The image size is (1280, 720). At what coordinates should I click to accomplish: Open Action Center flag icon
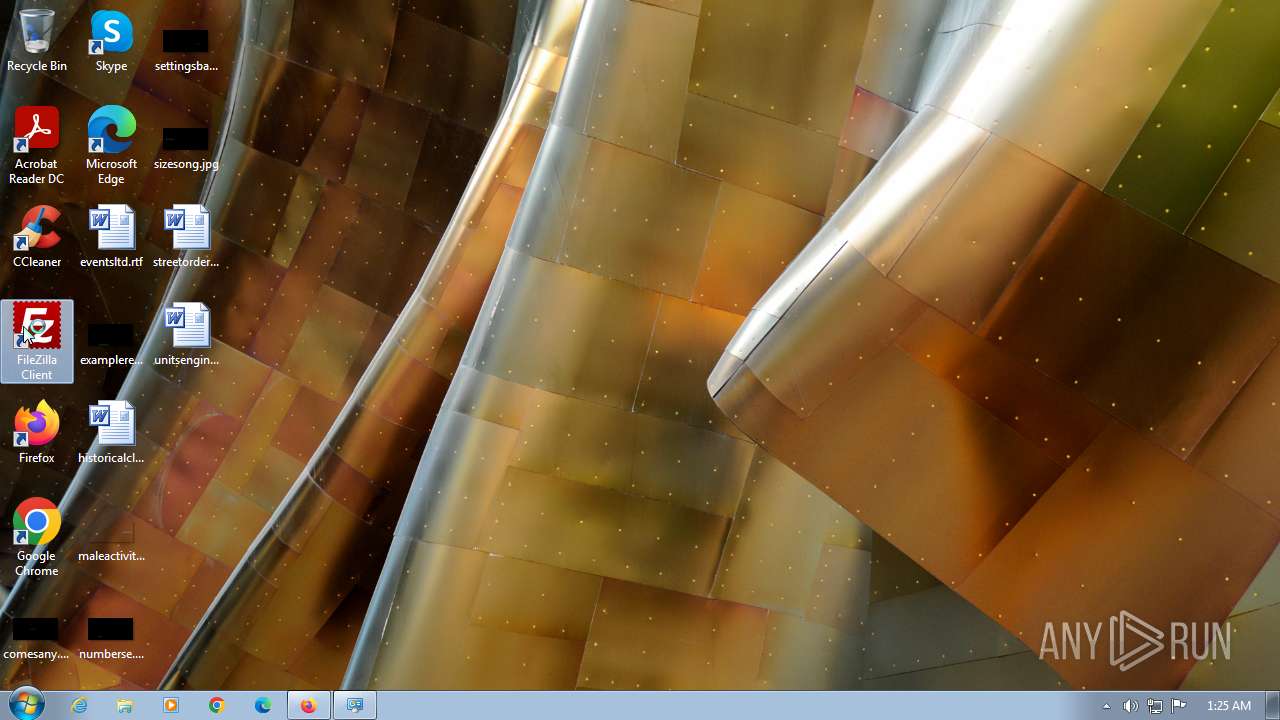[1178, 706]
